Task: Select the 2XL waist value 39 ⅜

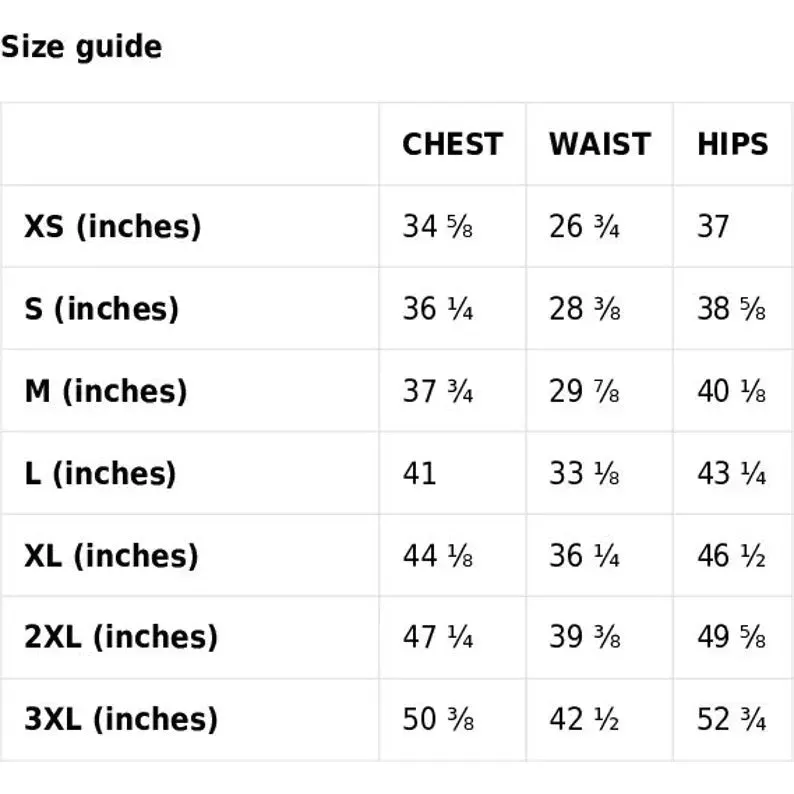Action: pos(584,637)
